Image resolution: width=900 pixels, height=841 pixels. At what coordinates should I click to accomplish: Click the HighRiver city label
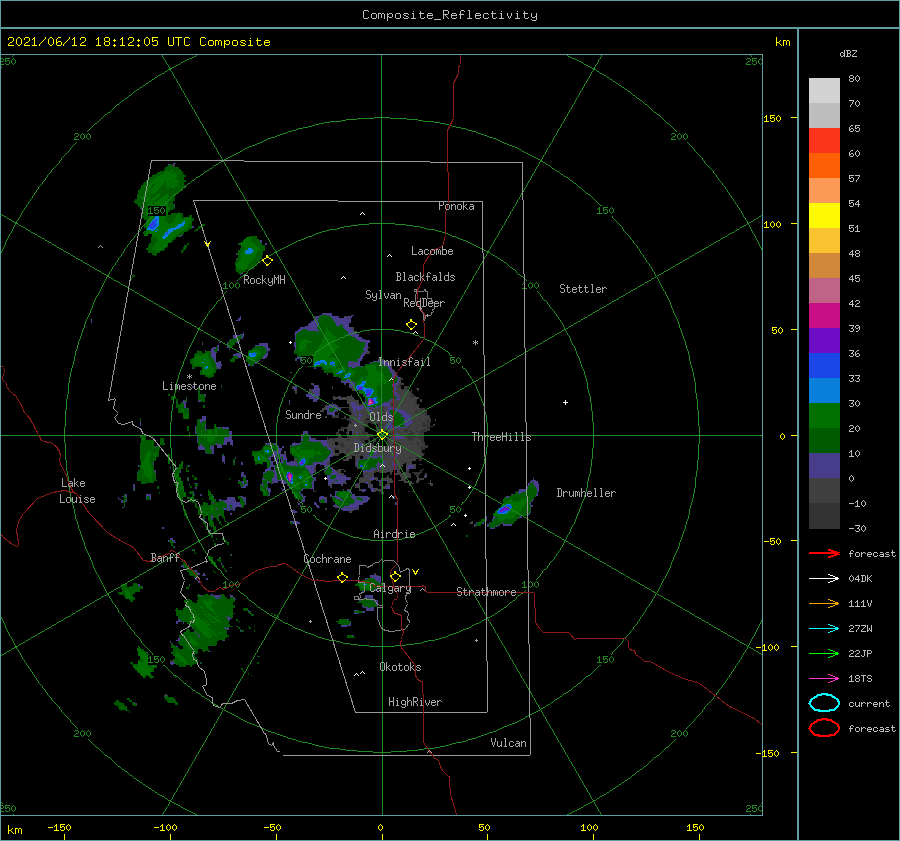click(415, 702)
